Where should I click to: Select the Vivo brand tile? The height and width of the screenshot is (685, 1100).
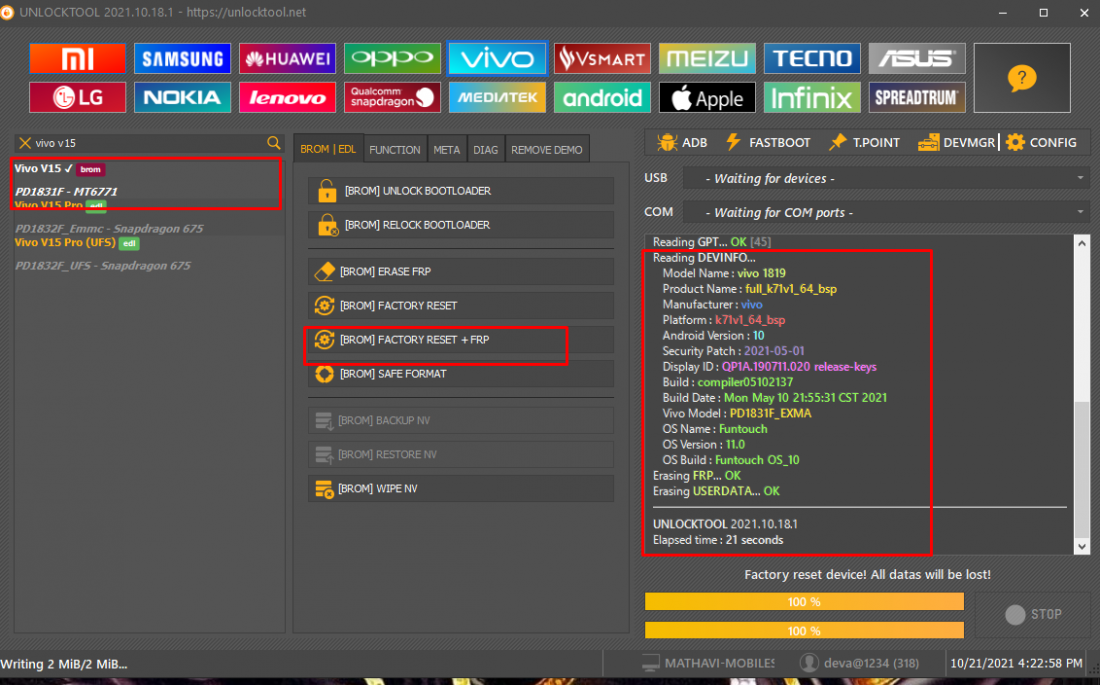click(497, 59)
